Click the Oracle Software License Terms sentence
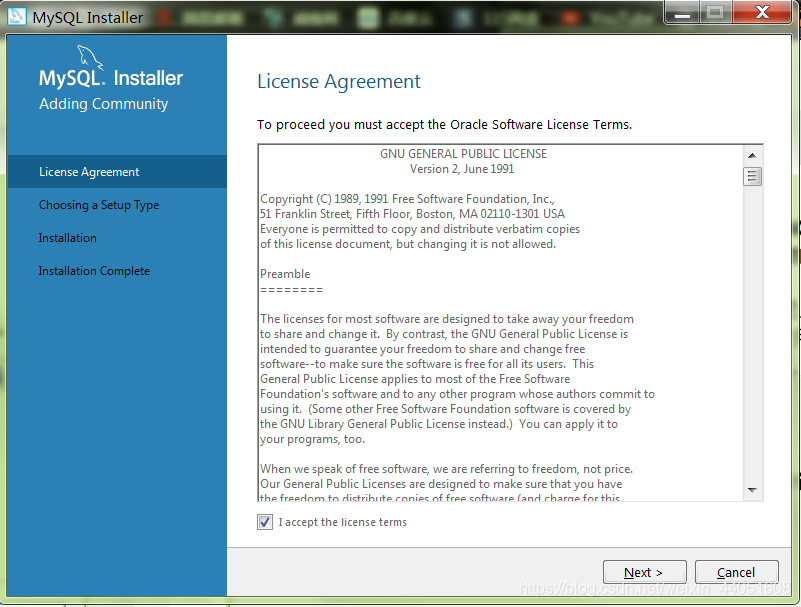 444,125
